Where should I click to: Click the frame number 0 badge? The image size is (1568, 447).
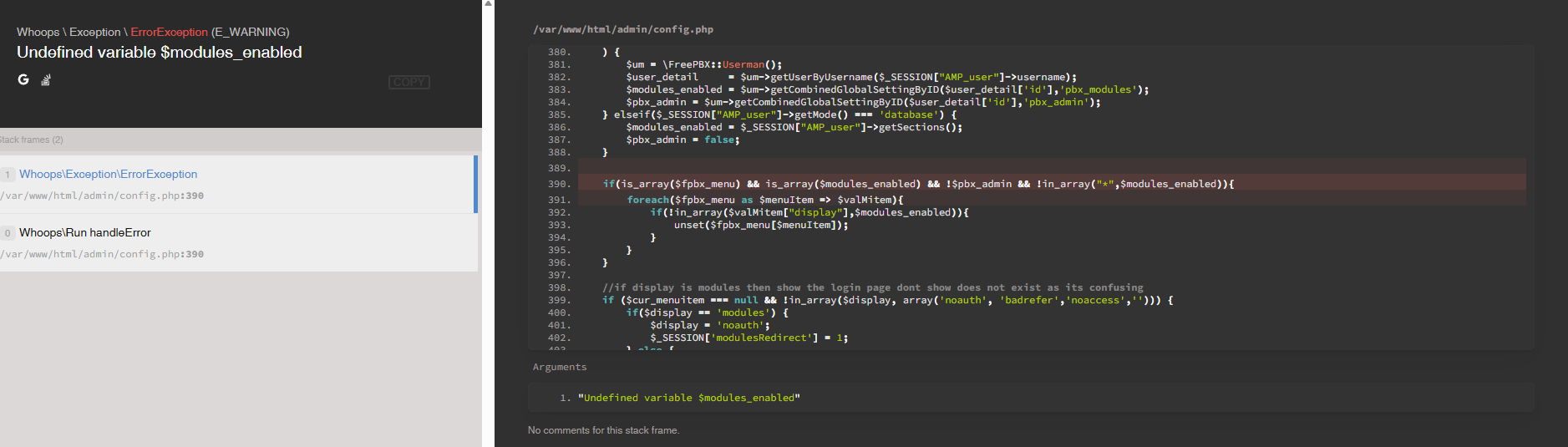pos(8,233)
